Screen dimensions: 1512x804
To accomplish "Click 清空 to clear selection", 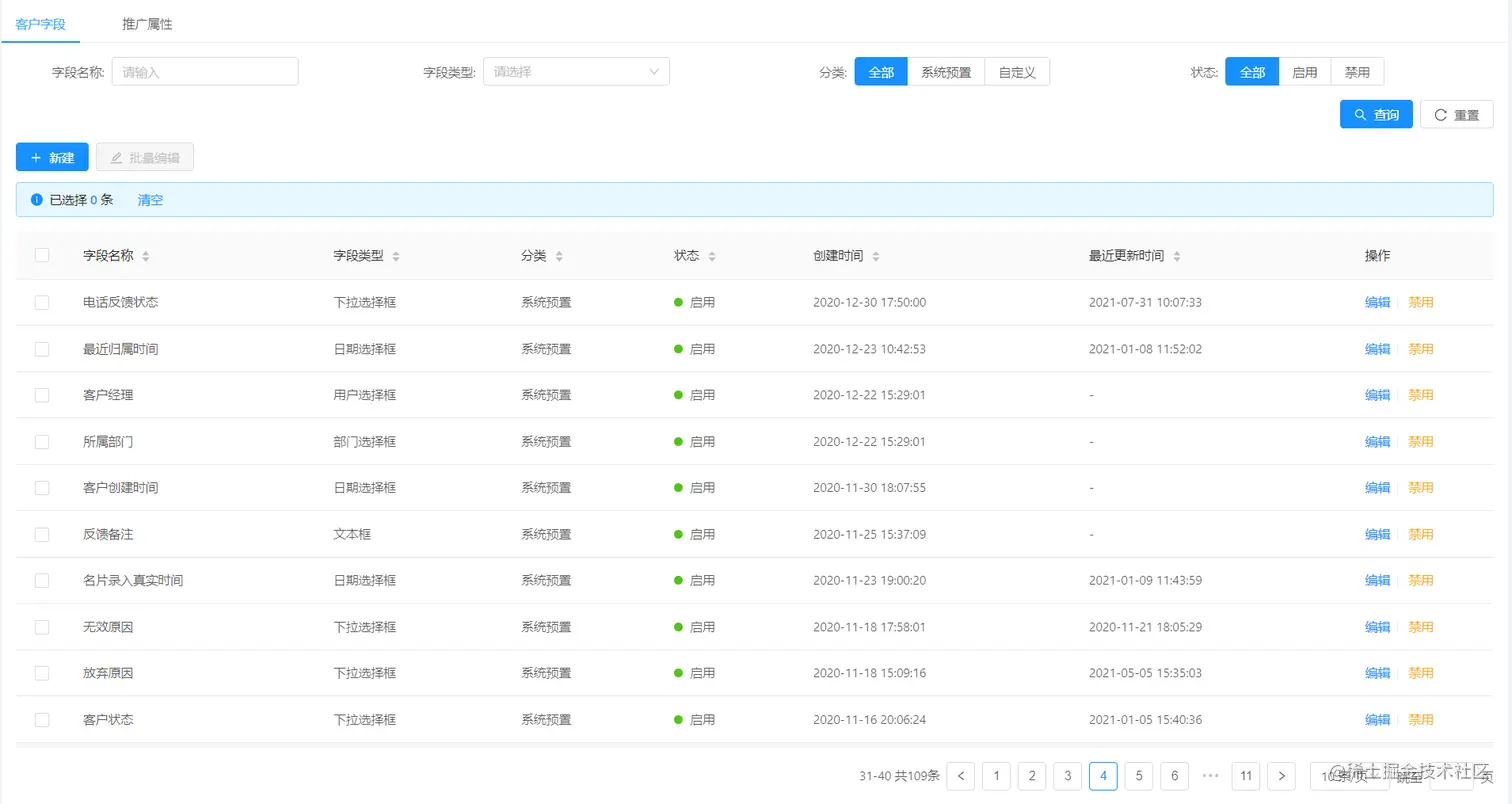I will click(x=150, y=200).
